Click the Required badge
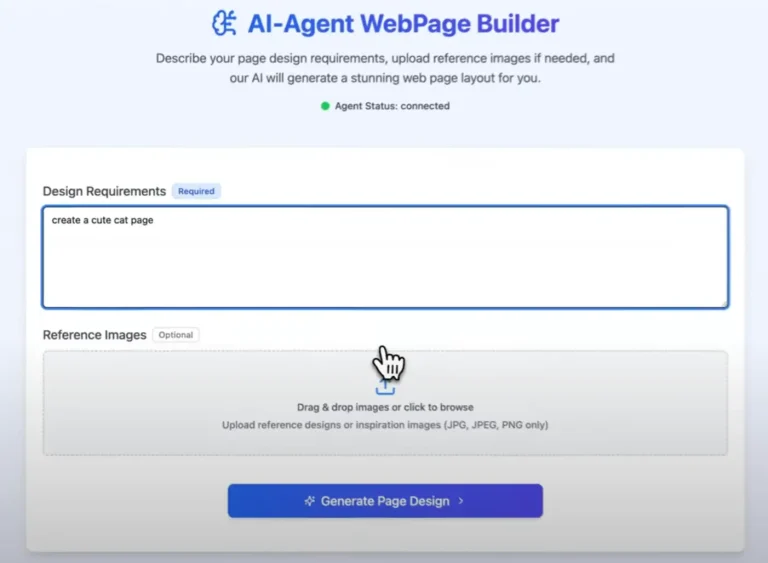 coord(196,191)
